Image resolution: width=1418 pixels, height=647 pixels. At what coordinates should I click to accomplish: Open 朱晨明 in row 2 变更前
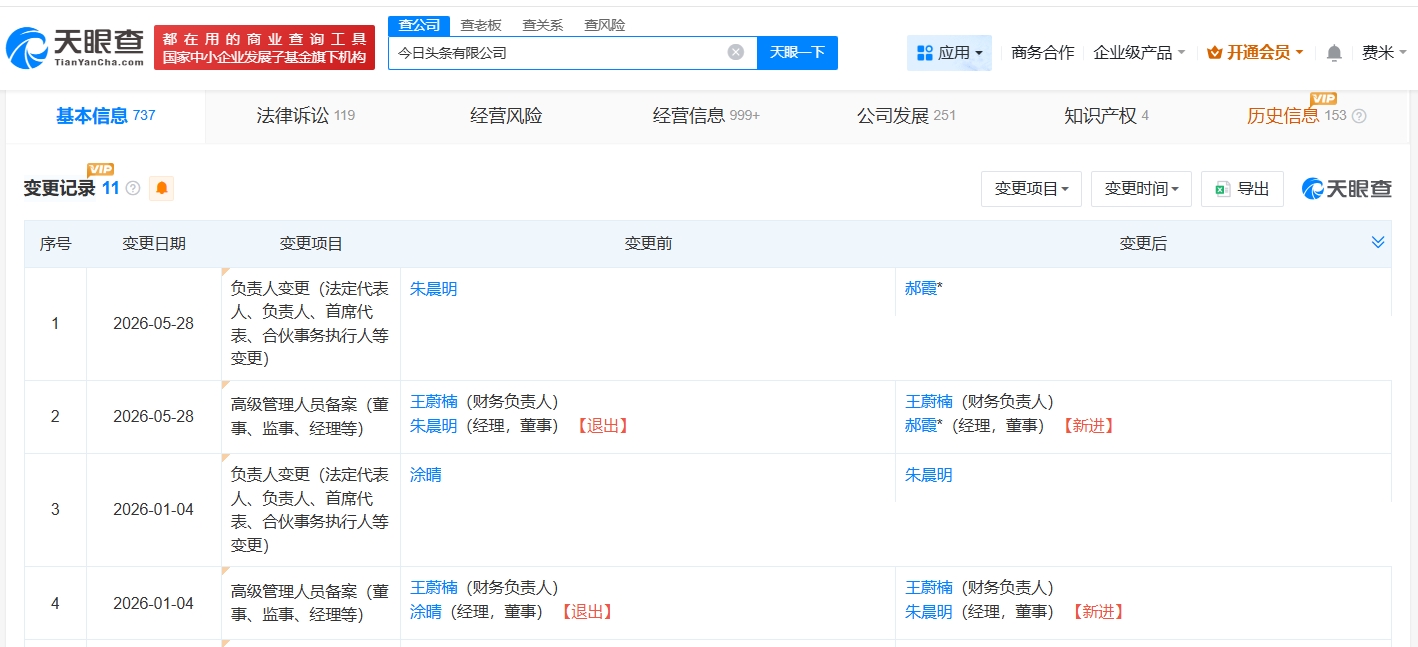click(x=433, y=426)
